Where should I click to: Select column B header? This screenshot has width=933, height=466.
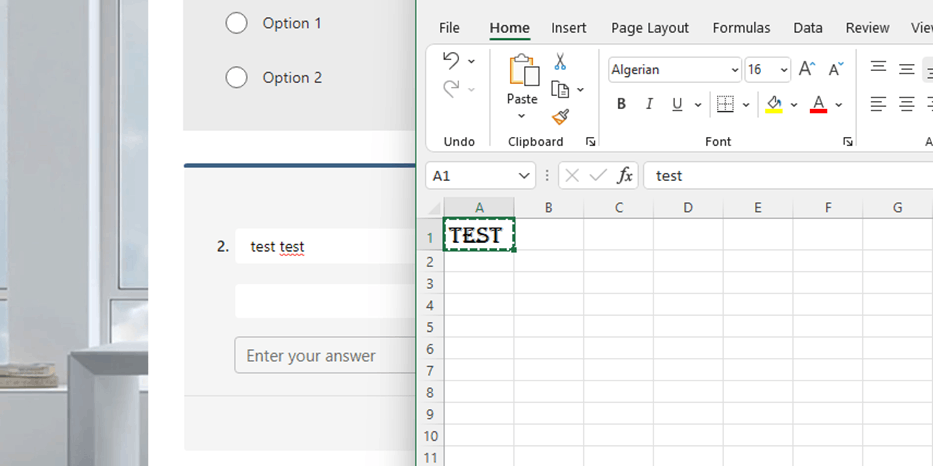(549, 208)
